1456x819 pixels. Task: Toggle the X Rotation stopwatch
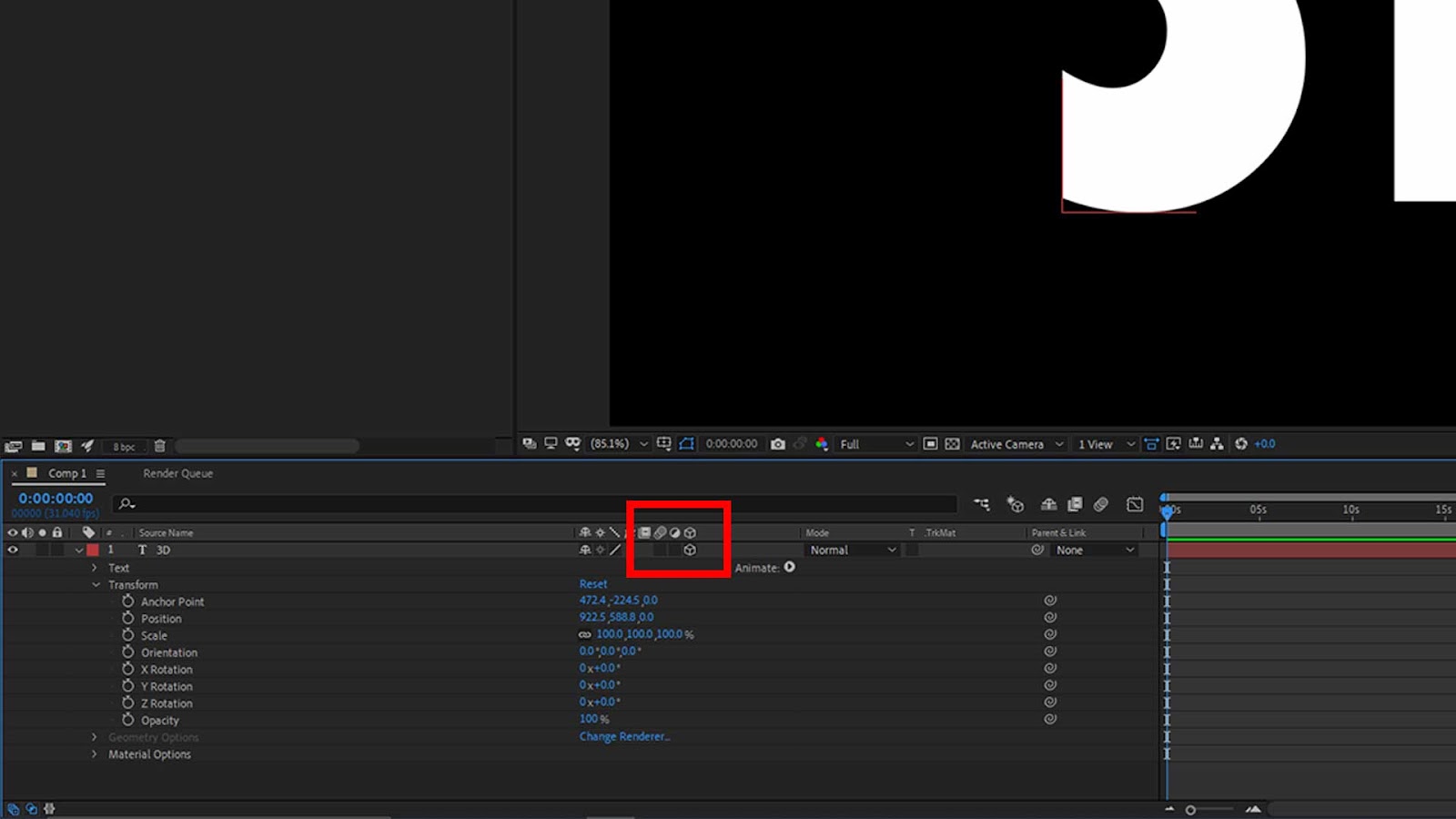tap(128, 669)
